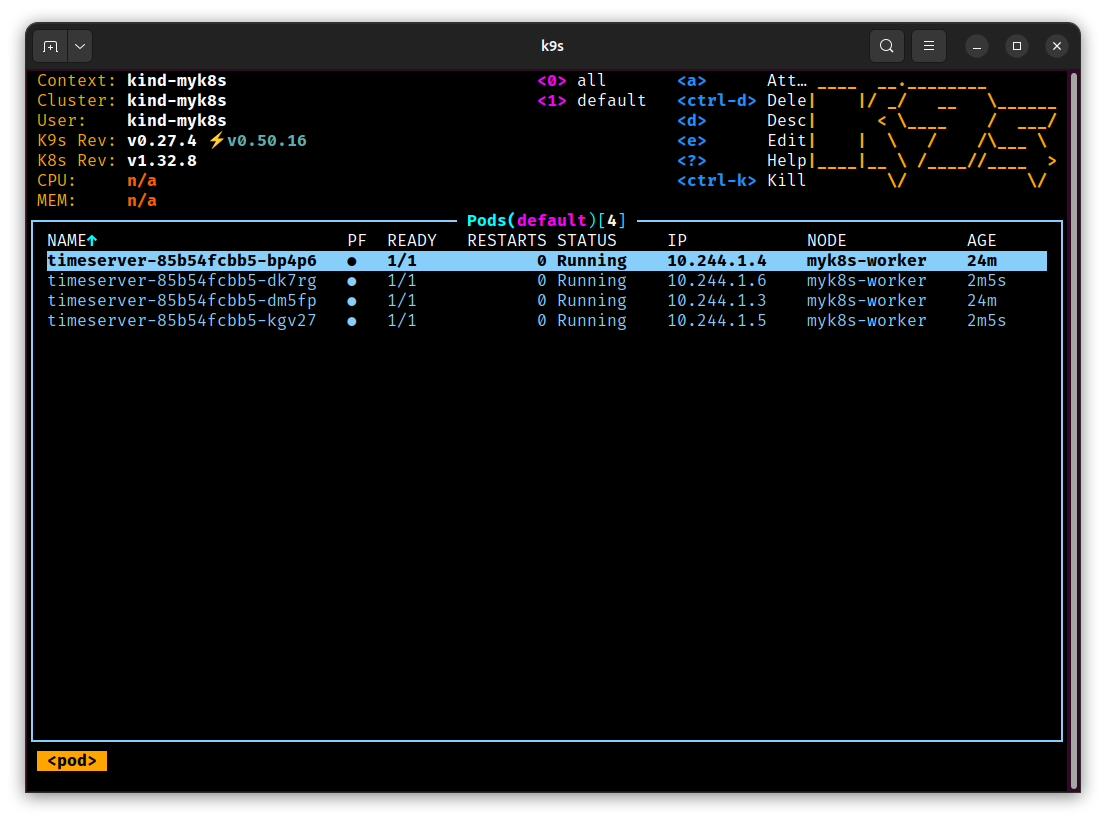Click the NODE column header

(827, 241)
